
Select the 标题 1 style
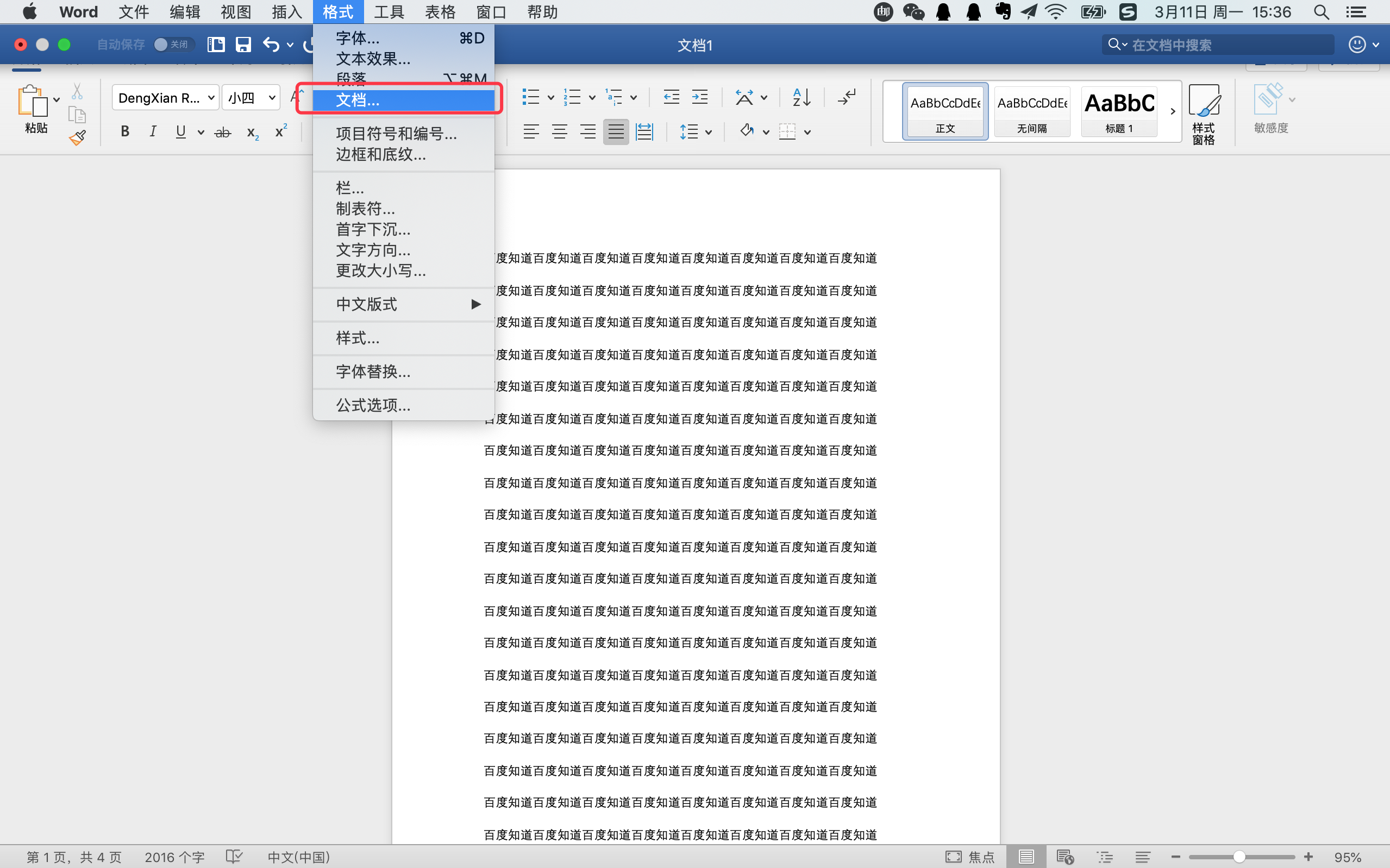pos(1118,112)
